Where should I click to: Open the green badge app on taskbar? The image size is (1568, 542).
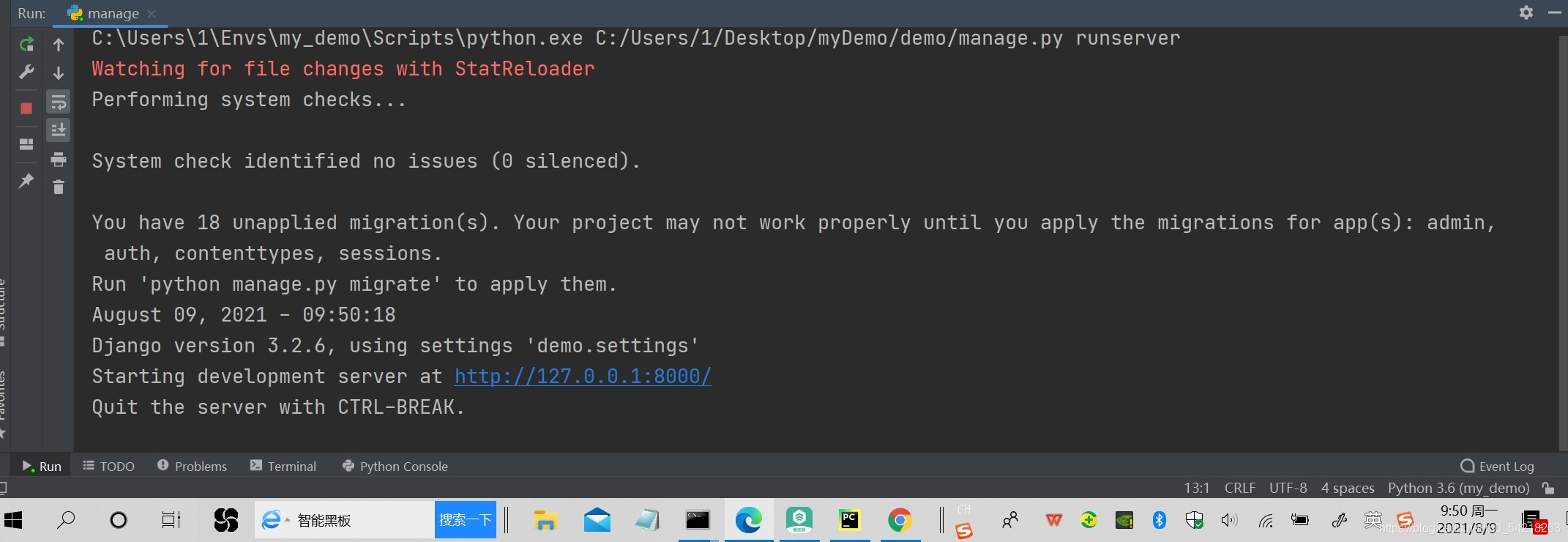799,521
